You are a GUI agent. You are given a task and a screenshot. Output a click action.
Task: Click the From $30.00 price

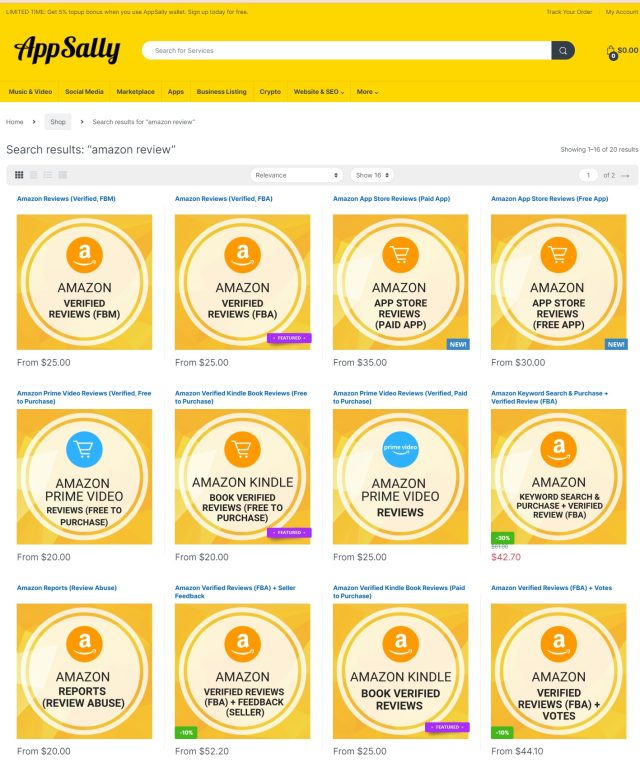click(x=518, y=362)
